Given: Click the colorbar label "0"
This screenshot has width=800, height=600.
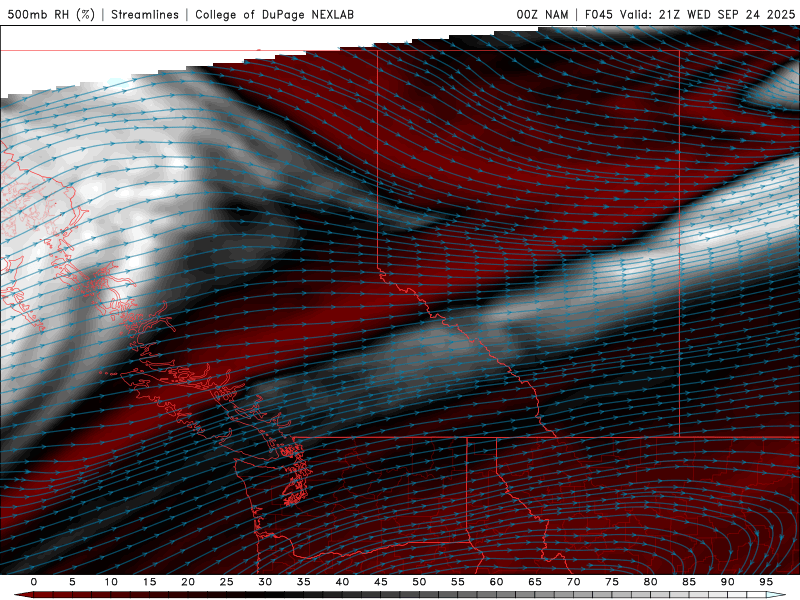Looking at the screenshot, I should click(x=34, y=582).
